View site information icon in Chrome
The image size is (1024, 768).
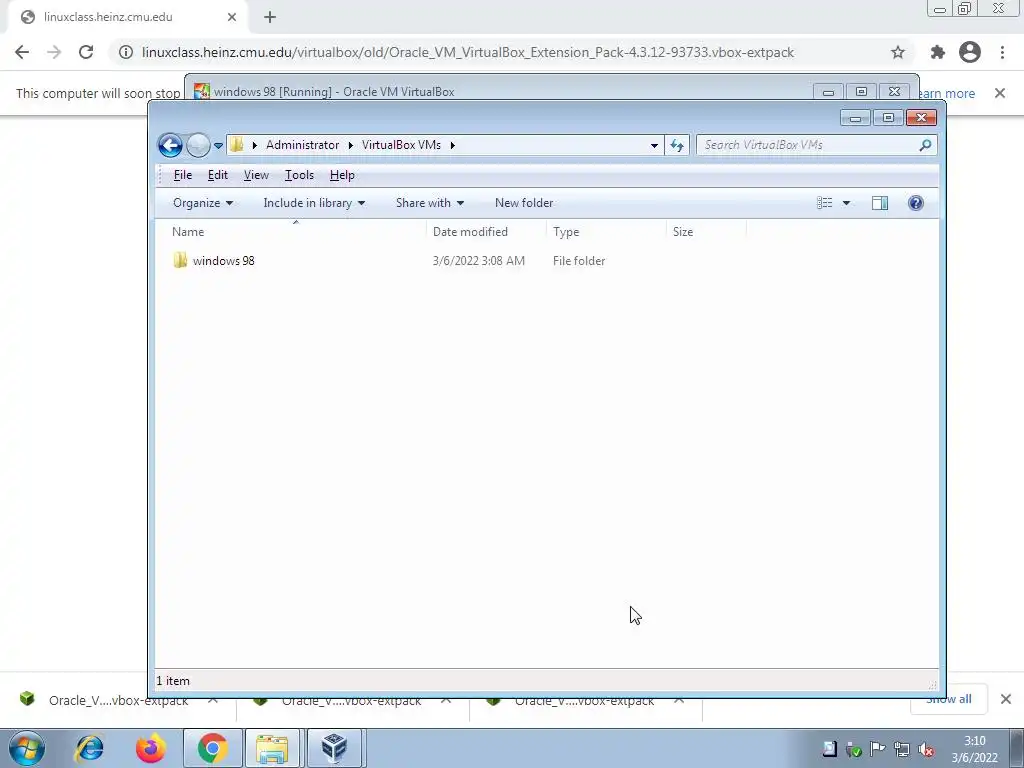coord(125,52)
